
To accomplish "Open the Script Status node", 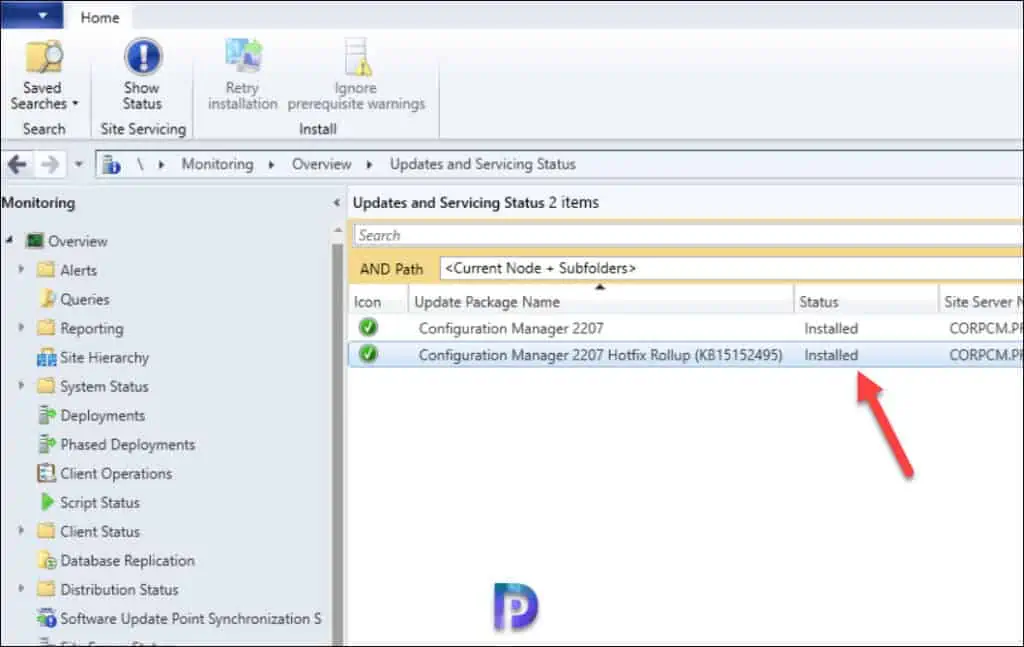I will [x=89, y=502].
